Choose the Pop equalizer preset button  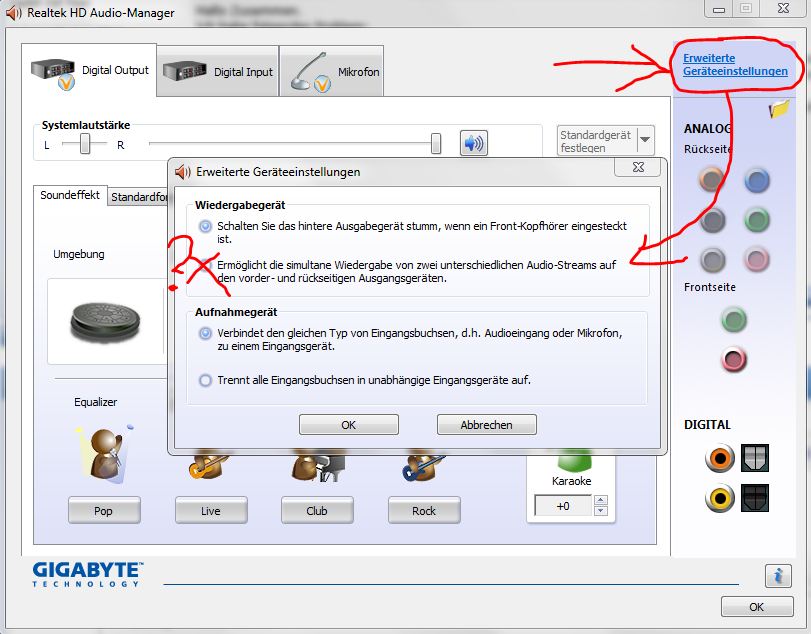(x=104, y=510)
